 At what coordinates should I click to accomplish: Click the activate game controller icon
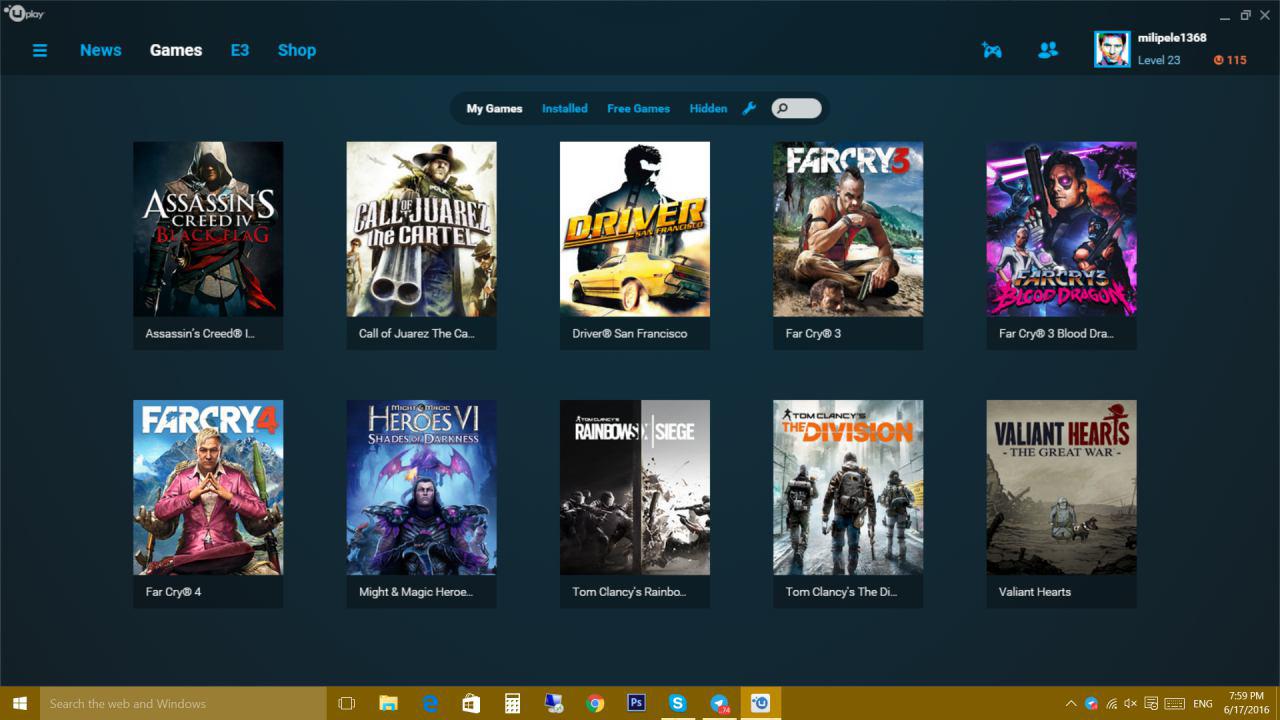992,50
